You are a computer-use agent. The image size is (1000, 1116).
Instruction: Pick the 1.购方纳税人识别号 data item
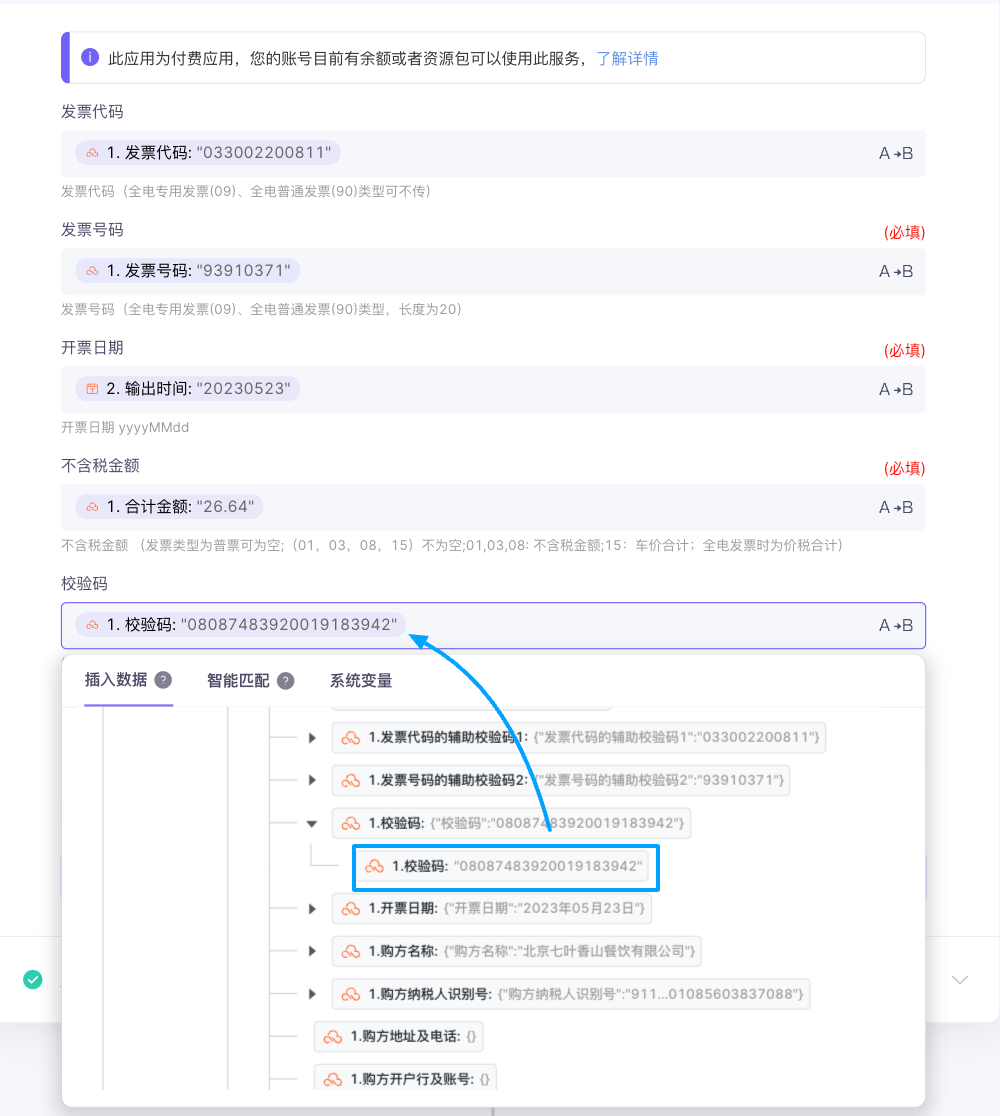tap(571, 994)
